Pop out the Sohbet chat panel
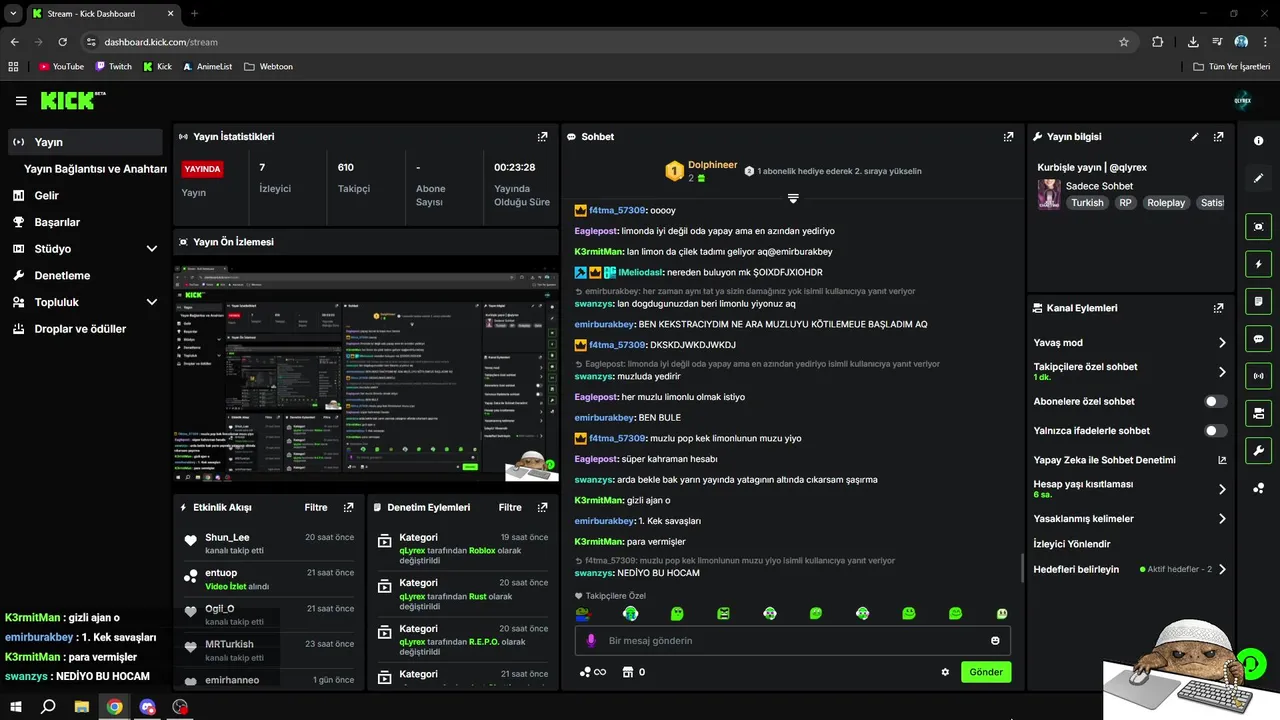The width and height of the screenshot is (1280, 720). pos(1009,137)
